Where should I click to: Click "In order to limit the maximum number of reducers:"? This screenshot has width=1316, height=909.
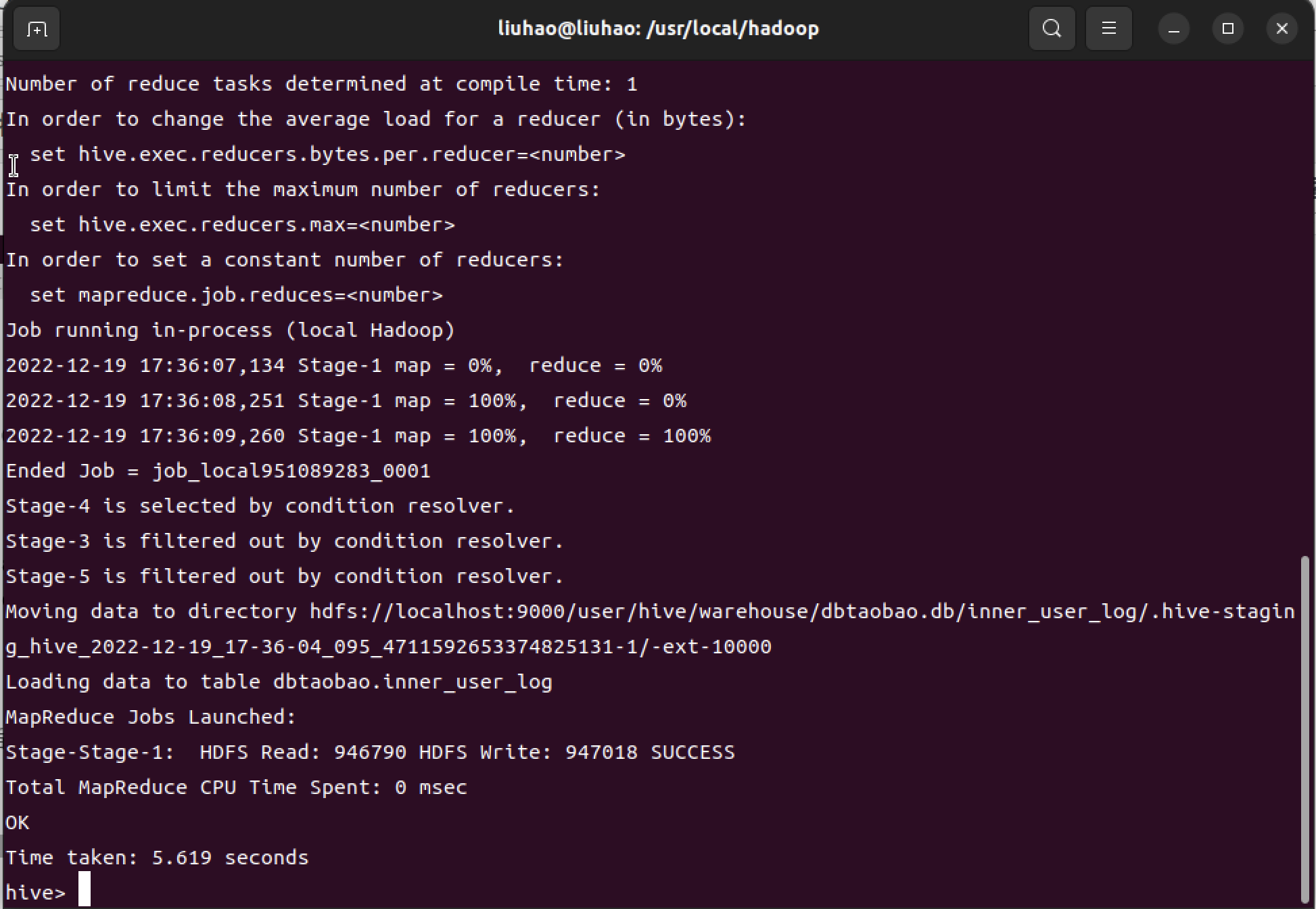303,189
